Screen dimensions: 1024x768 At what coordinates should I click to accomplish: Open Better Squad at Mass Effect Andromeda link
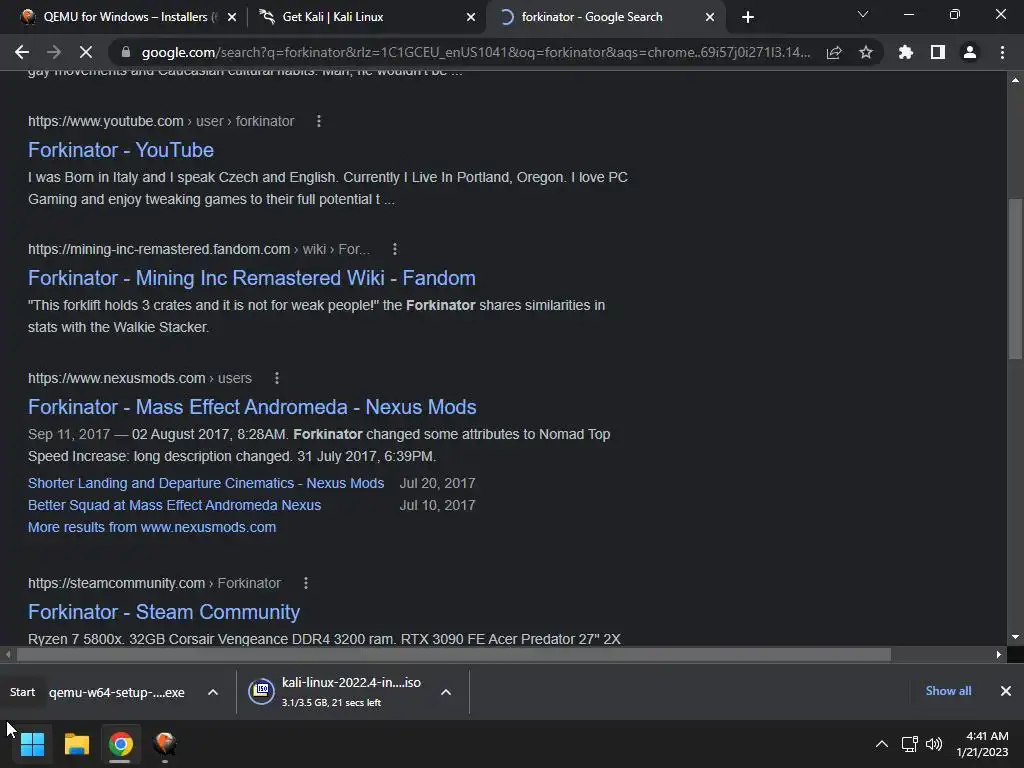[174, 505]
